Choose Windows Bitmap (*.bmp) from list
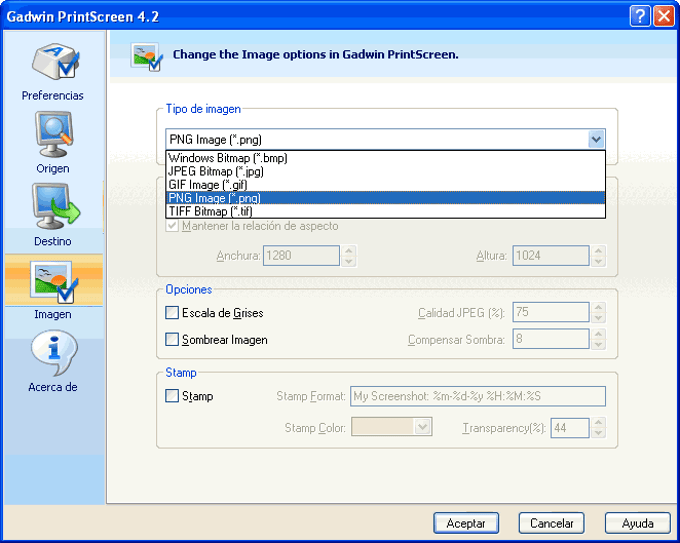 pos(386,158)
